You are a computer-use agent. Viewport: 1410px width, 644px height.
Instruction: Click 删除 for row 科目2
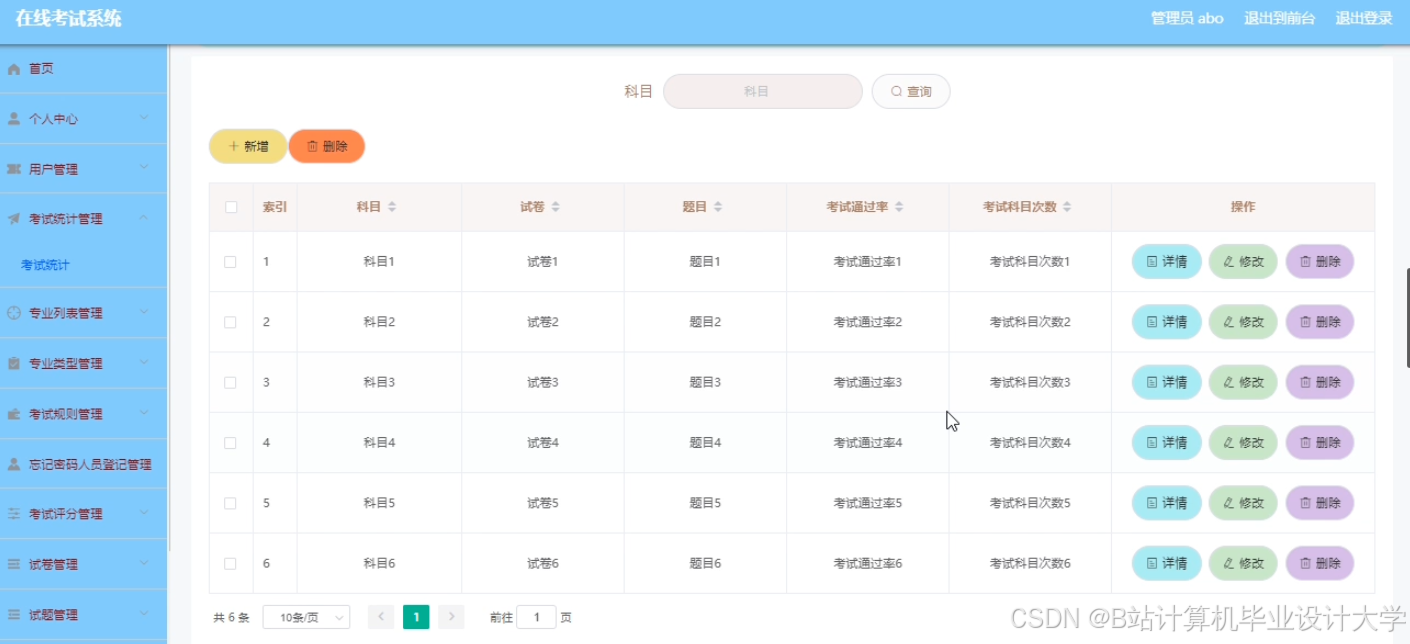click(1320, 322)
